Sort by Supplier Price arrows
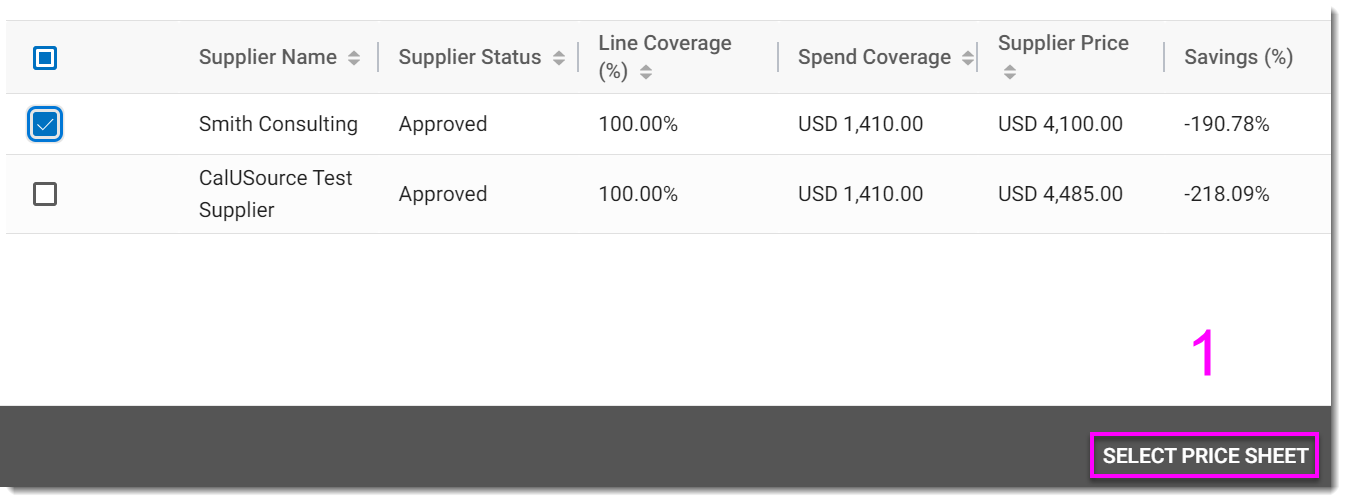 1010,72
